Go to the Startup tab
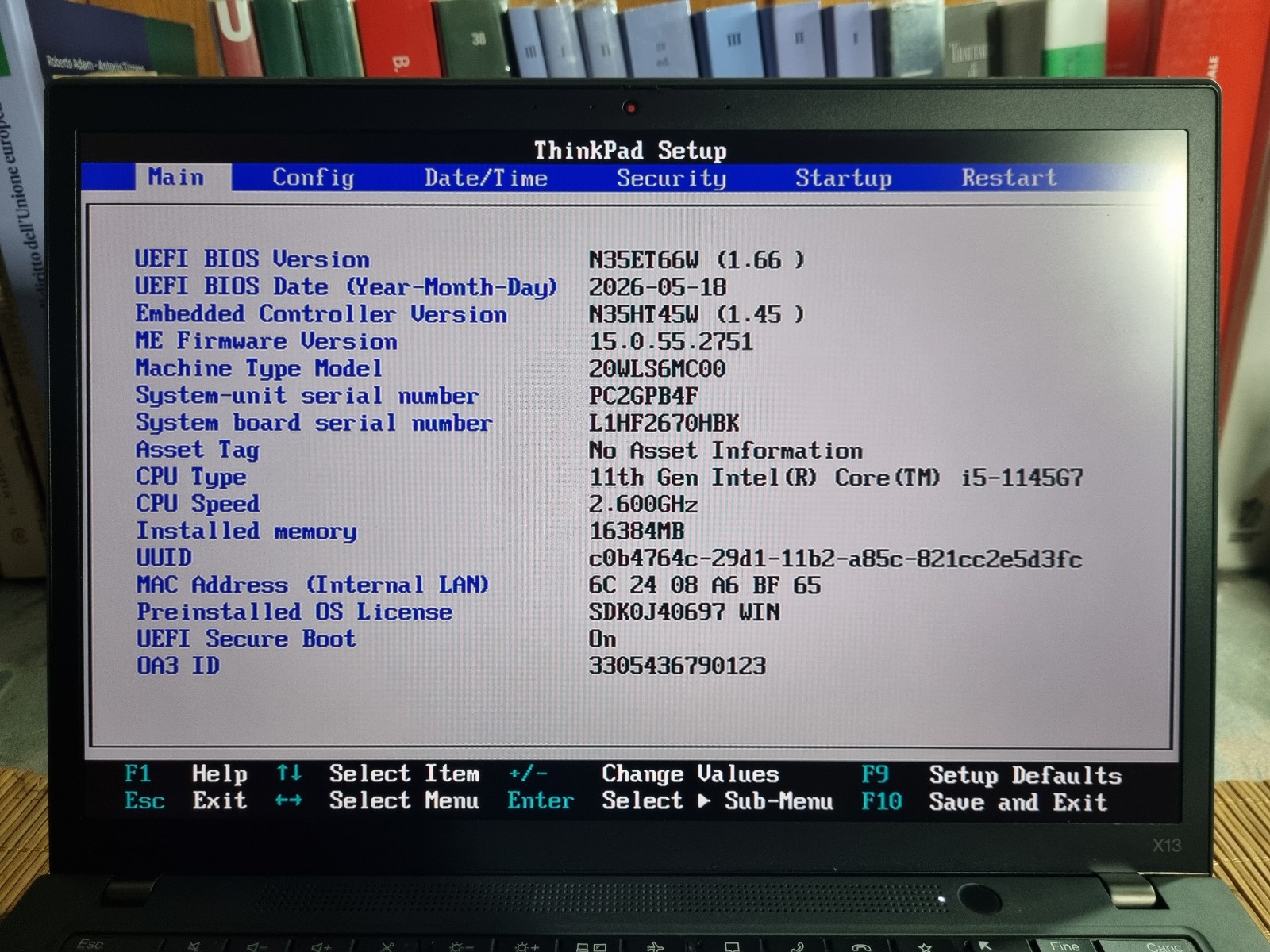1270x952 pixels. (x=844, y=178)
